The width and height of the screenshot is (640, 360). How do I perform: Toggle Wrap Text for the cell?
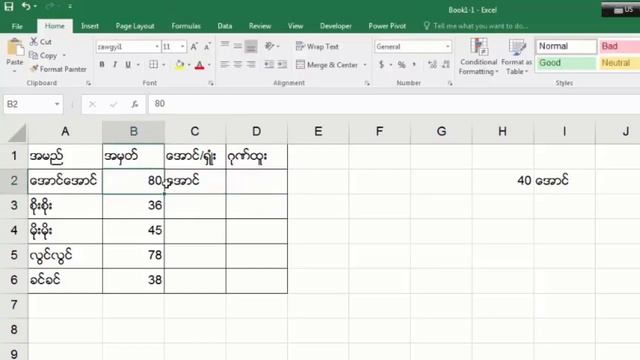(x=317, y=47)
